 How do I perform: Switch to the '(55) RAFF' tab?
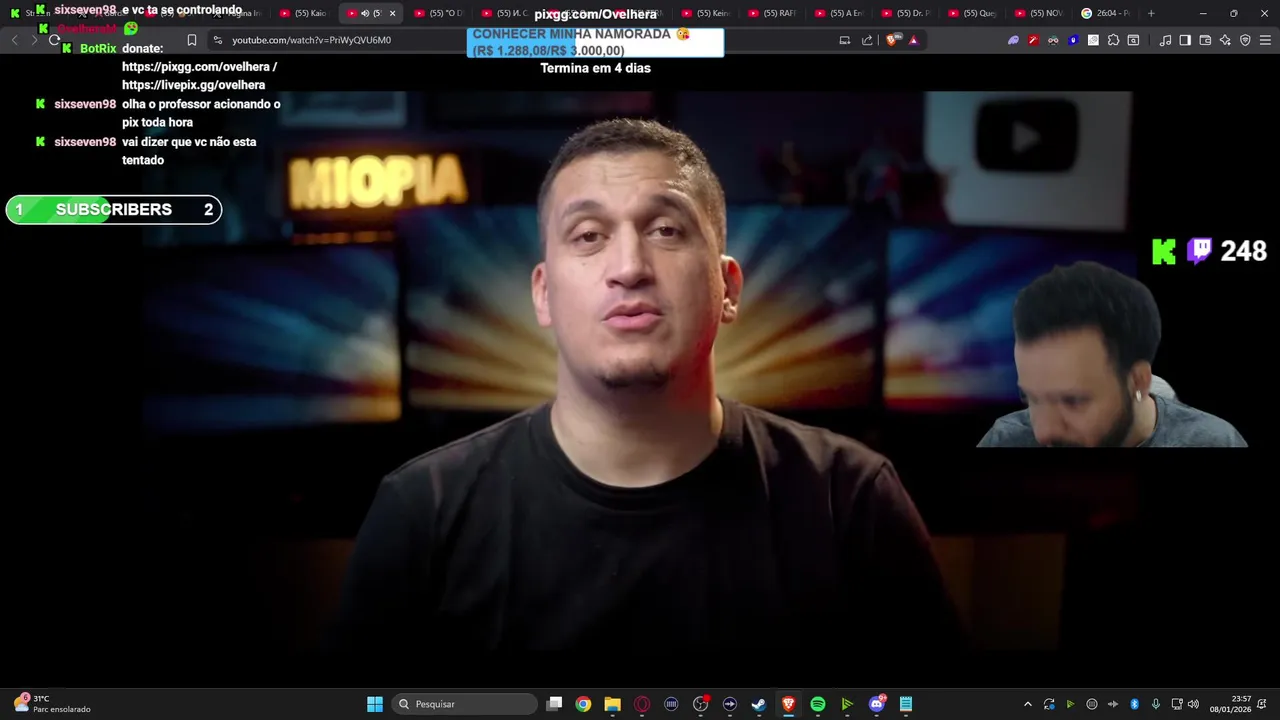coord(773,13)
